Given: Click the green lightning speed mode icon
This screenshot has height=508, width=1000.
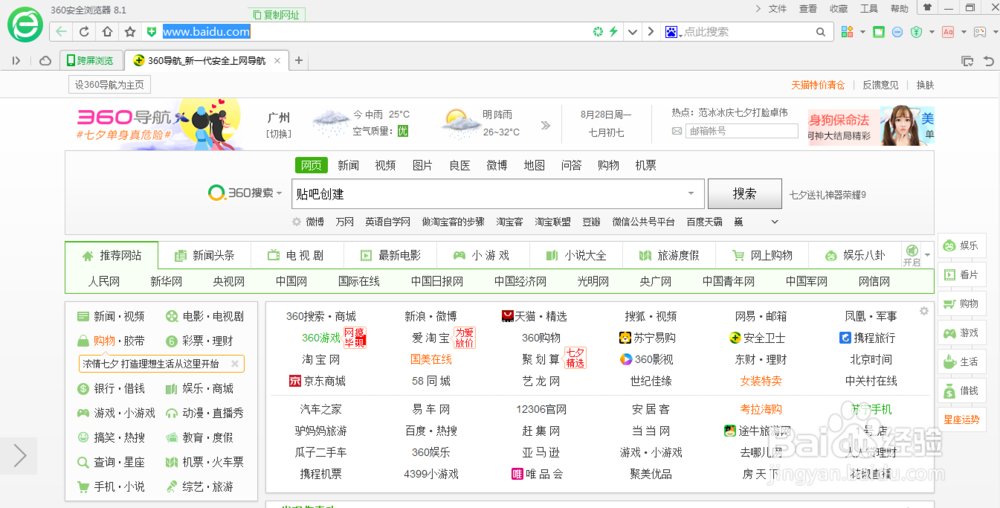Looking at the screenshot, I should pyautogui.click(x=614, y=31).
